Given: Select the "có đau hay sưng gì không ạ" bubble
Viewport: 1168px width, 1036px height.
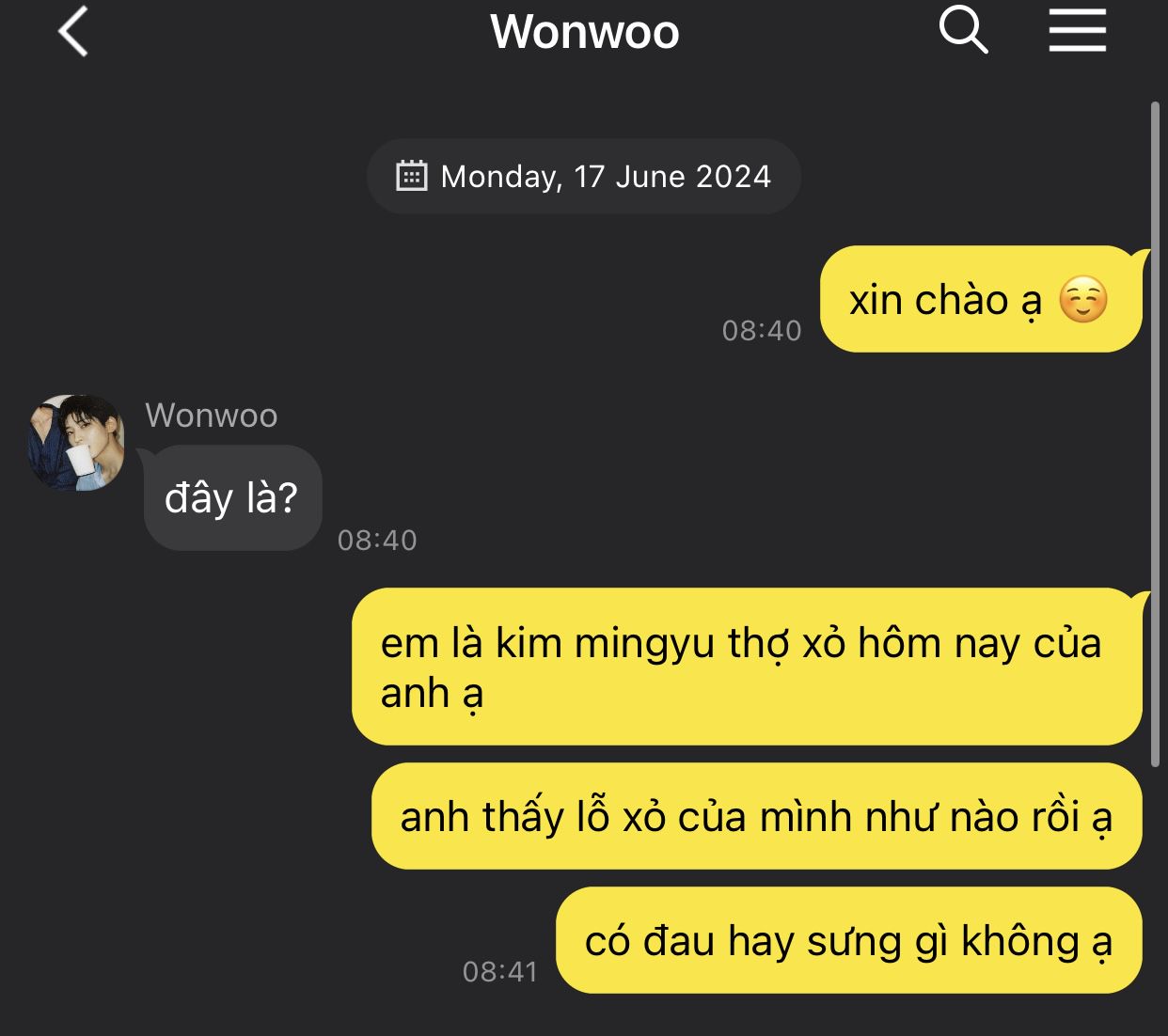Looking at the screenshot, I should [x=848, y=939].
